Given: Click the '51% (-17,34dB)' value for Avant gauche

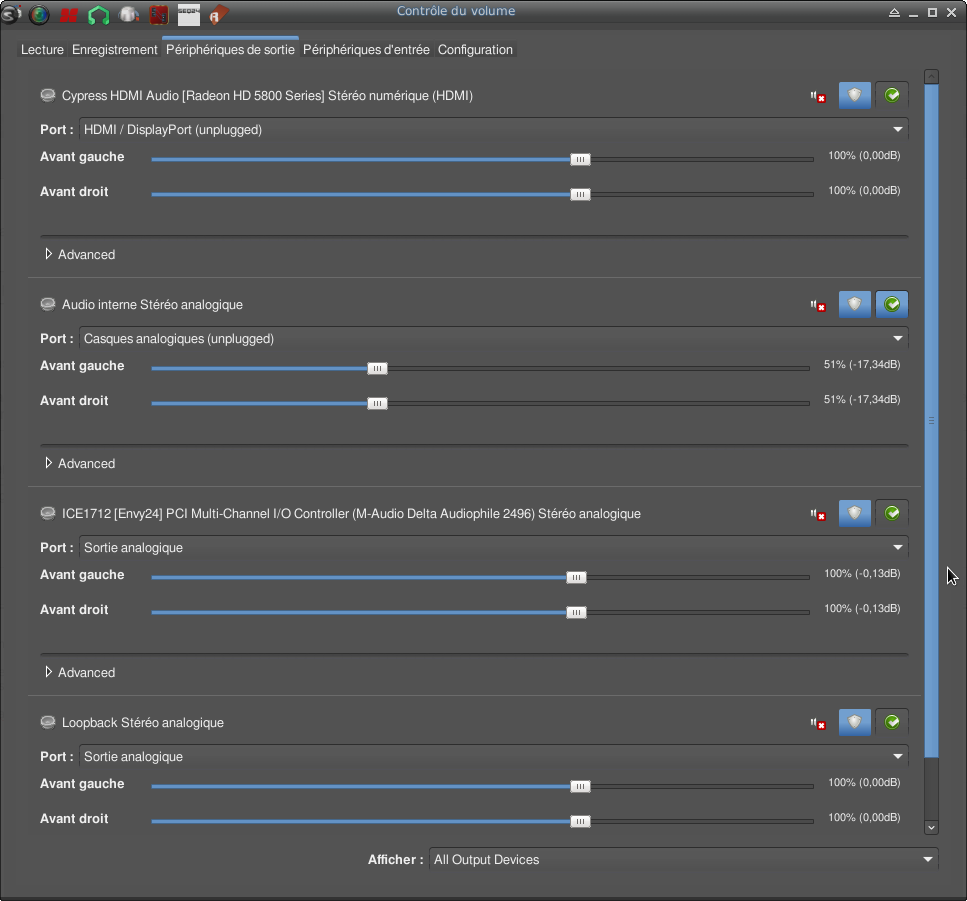Looking at the screenshot, I should pos(862,364).
